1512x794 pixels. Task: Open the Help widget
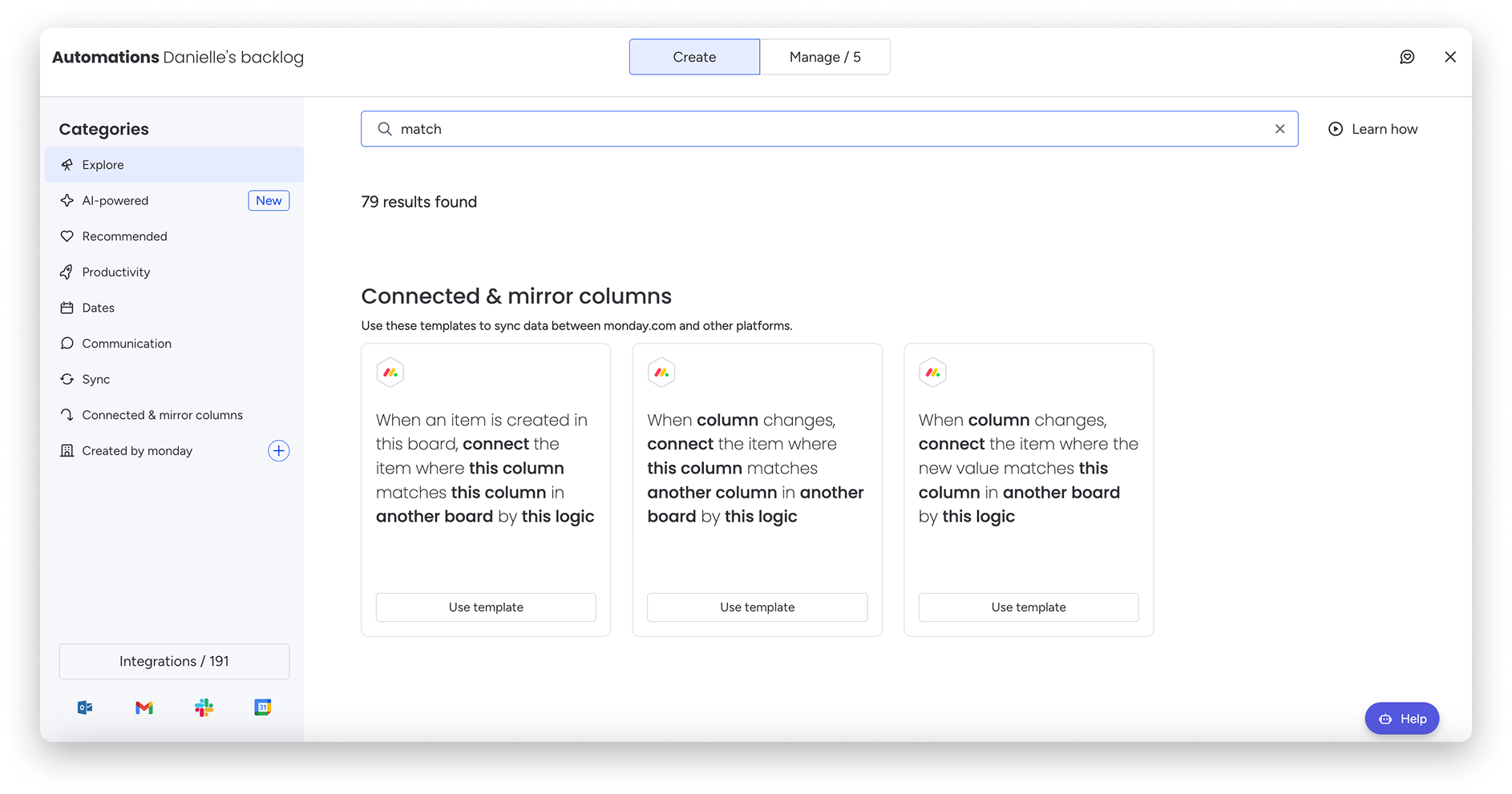[x=1402, y=719]
